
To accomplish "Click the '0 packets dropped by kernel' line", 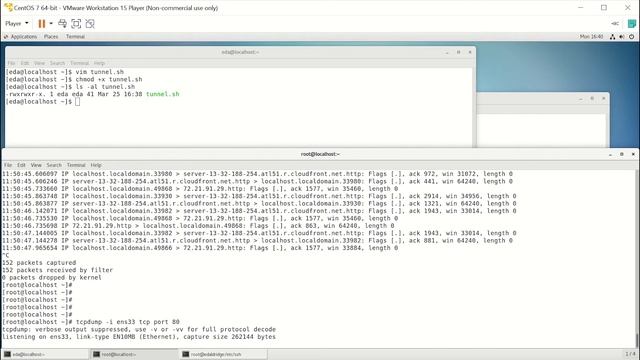I will tap(52, 278).
